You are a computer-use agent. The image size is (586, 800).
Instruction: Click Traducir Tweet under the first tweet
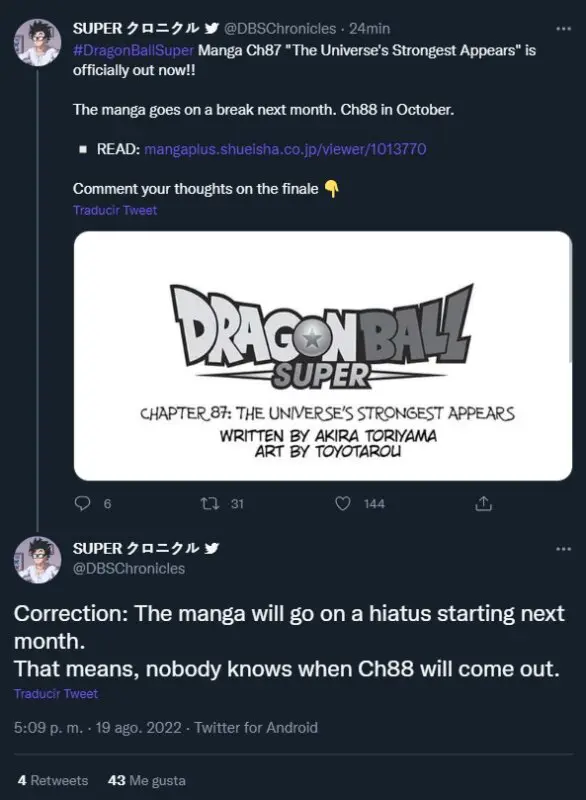[115, 210]
